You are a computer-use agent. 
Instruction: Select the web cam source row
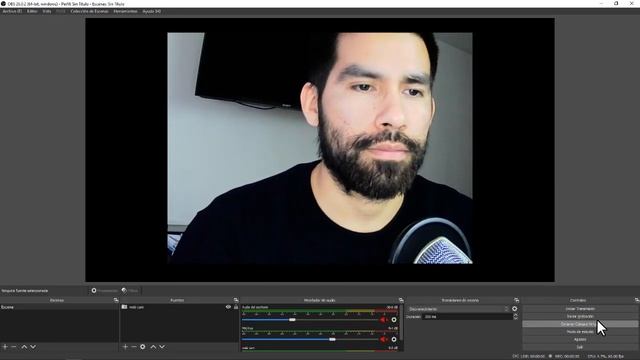180,307
